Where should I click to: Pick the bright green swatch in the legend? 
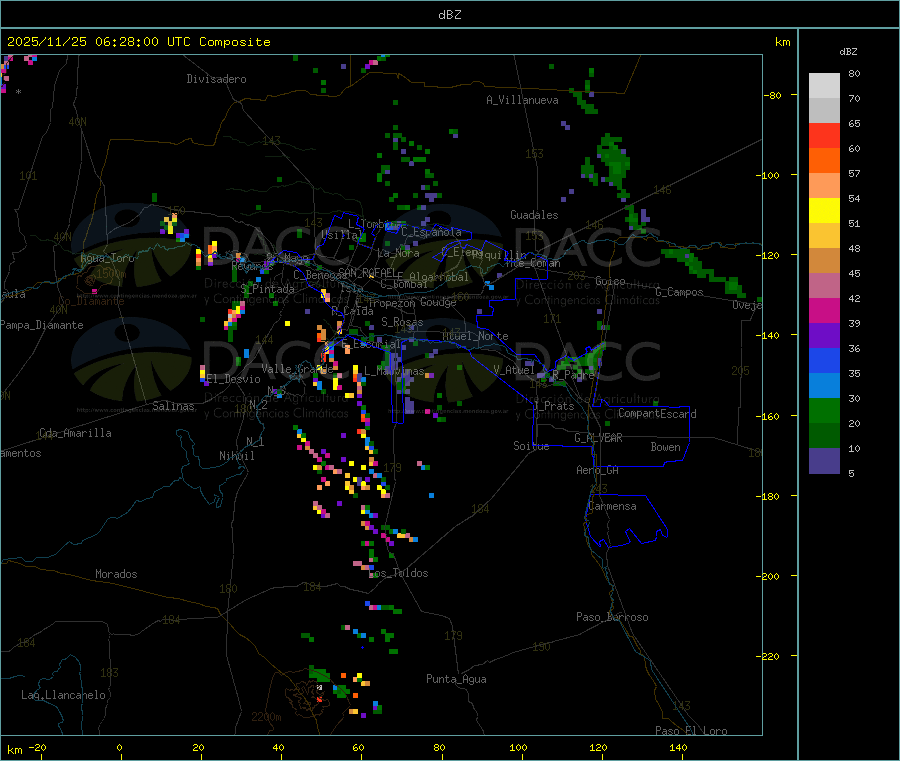pyautogui.click(x=824, y=410)
